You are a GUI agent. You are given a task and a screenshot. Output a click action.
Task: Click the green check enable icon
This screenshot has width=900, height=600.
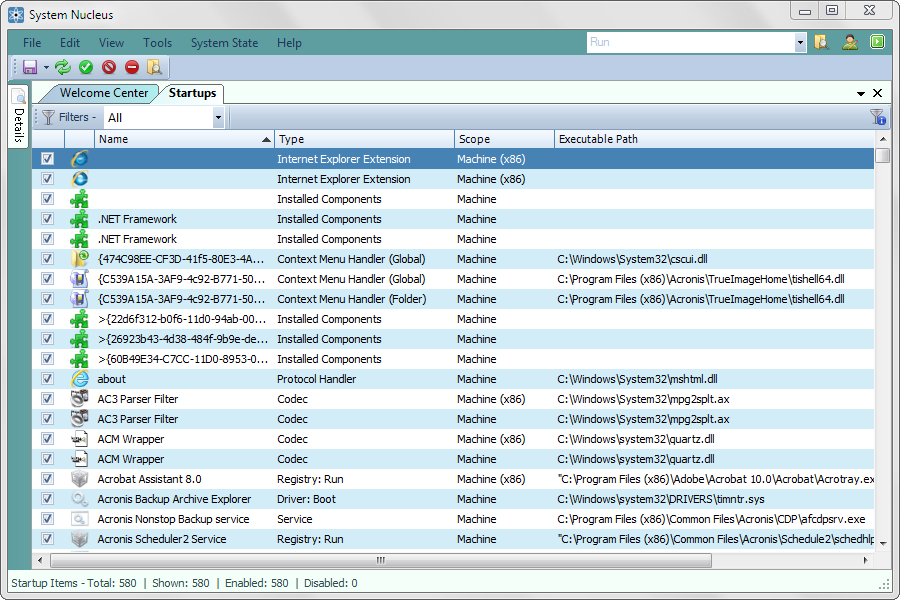tap(85, 66)
